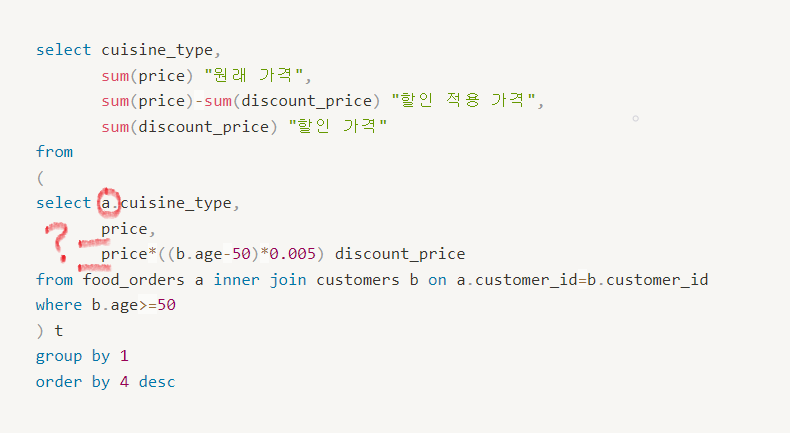Click the red circled 'a.' alias
Image resolution: width=790 pixels, height=433 pixels.
pos(108,203)
